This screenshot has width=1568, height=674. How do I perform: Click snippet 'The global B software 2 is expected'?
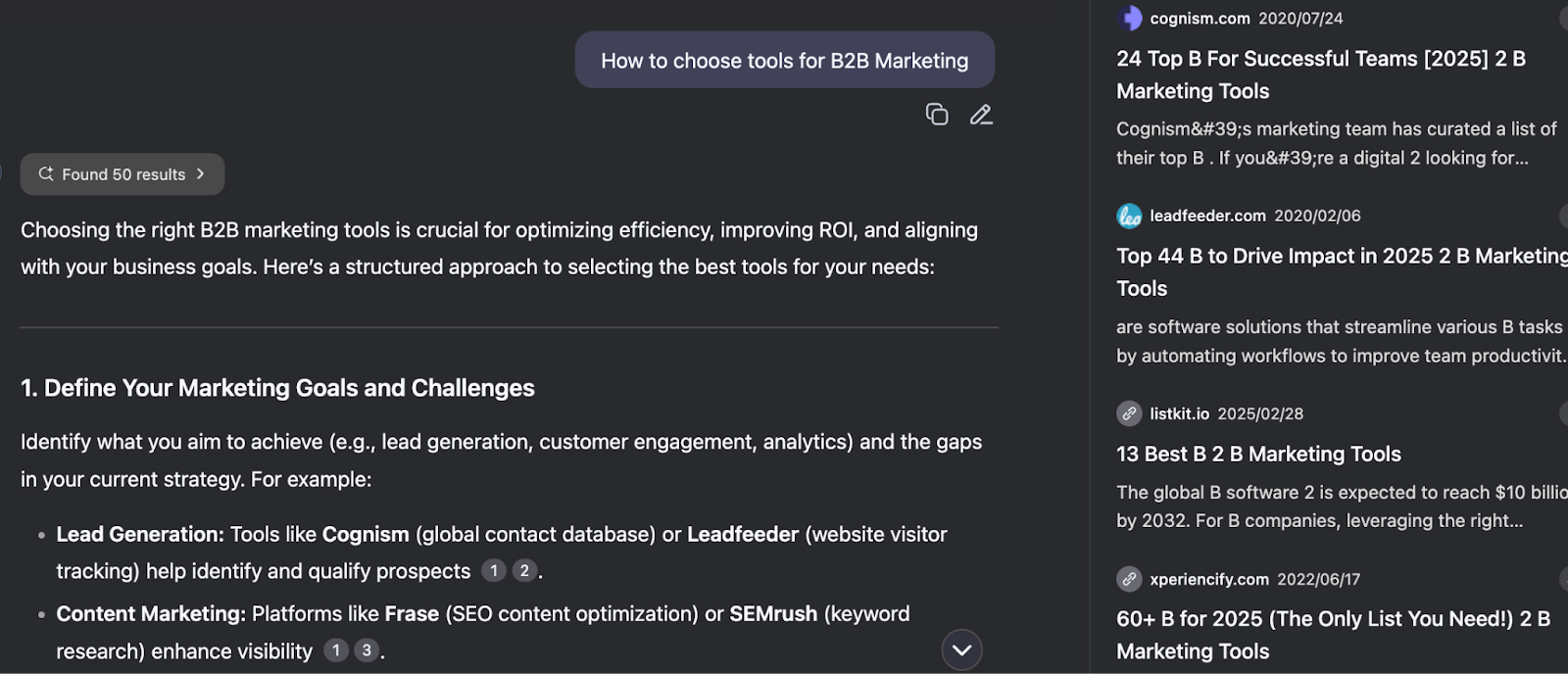tap(1342, 506)
